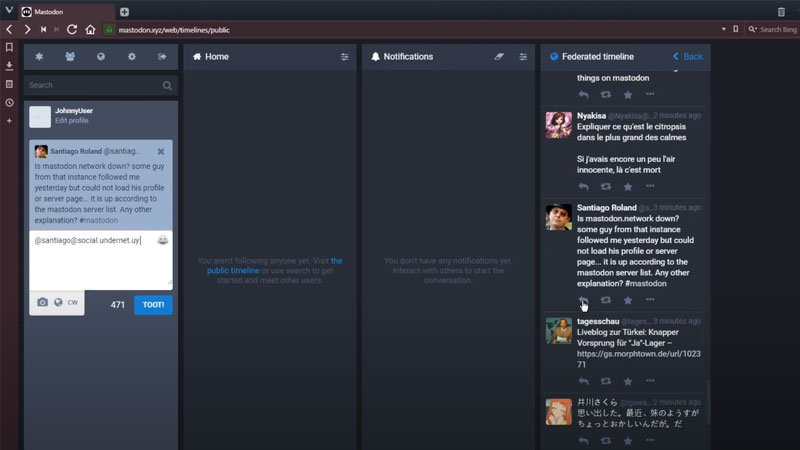The width and height of the screenshot is (800, 450).
Task: Click the TOOT! button
Action: [153, 305]
